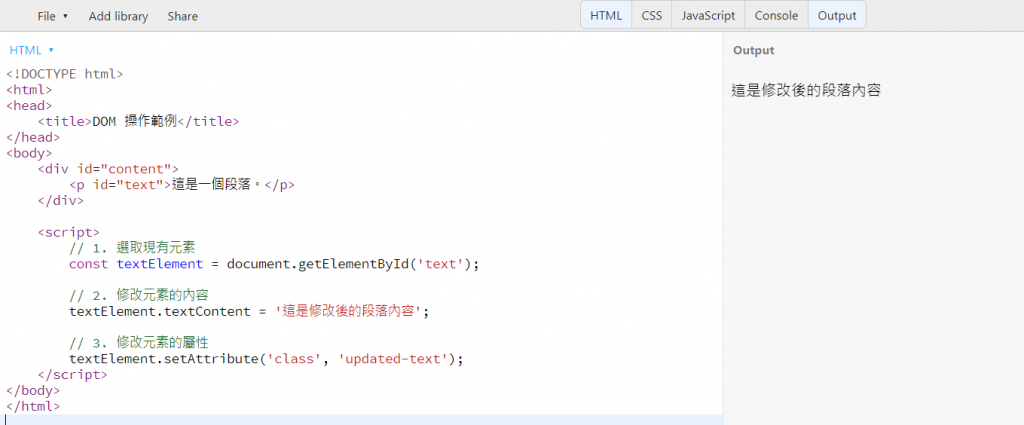Click the getElementById('text') code line
Screen dimensions: 1024x425
(x=274, y=264)
